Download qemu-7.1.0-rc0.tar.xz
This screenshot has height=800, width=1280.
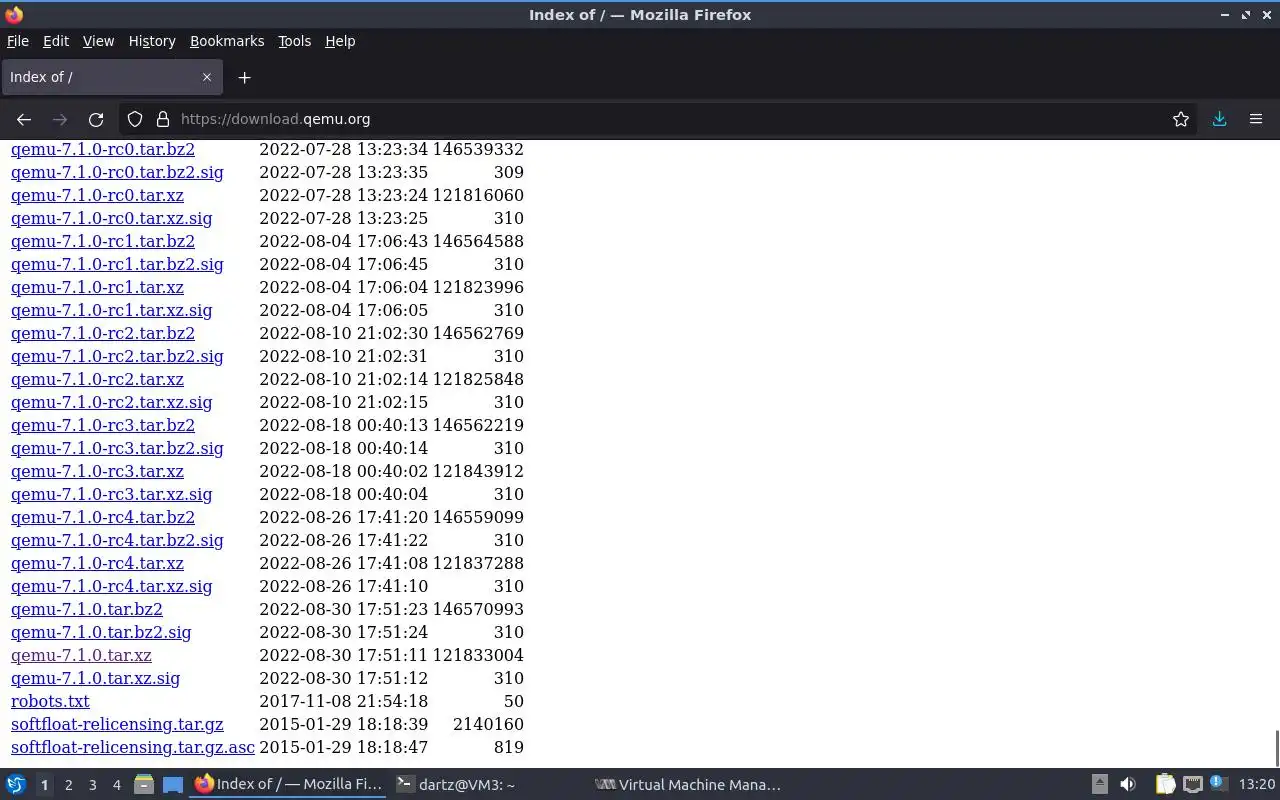pos(97,195)
